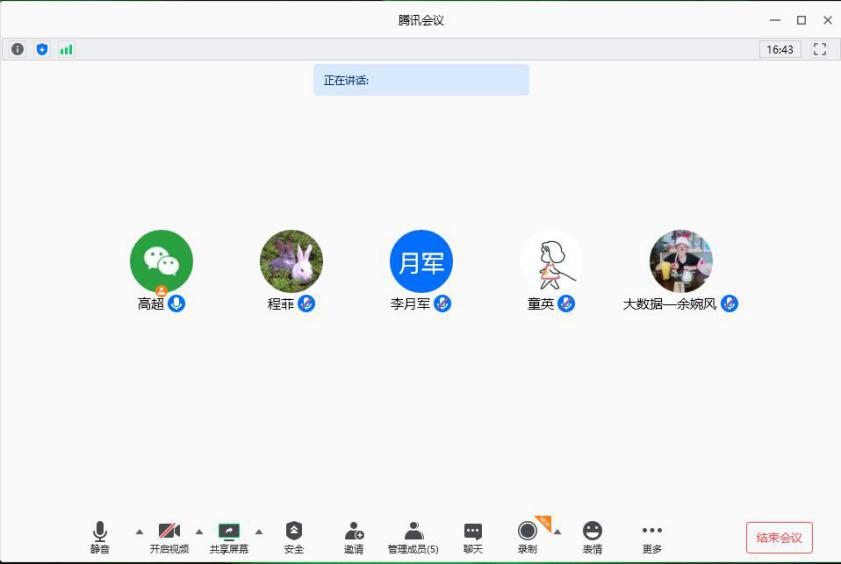Screen dimensions: 841x564
Task: Expand audio options arrow beside 静音
Action: tap(139, 531)
